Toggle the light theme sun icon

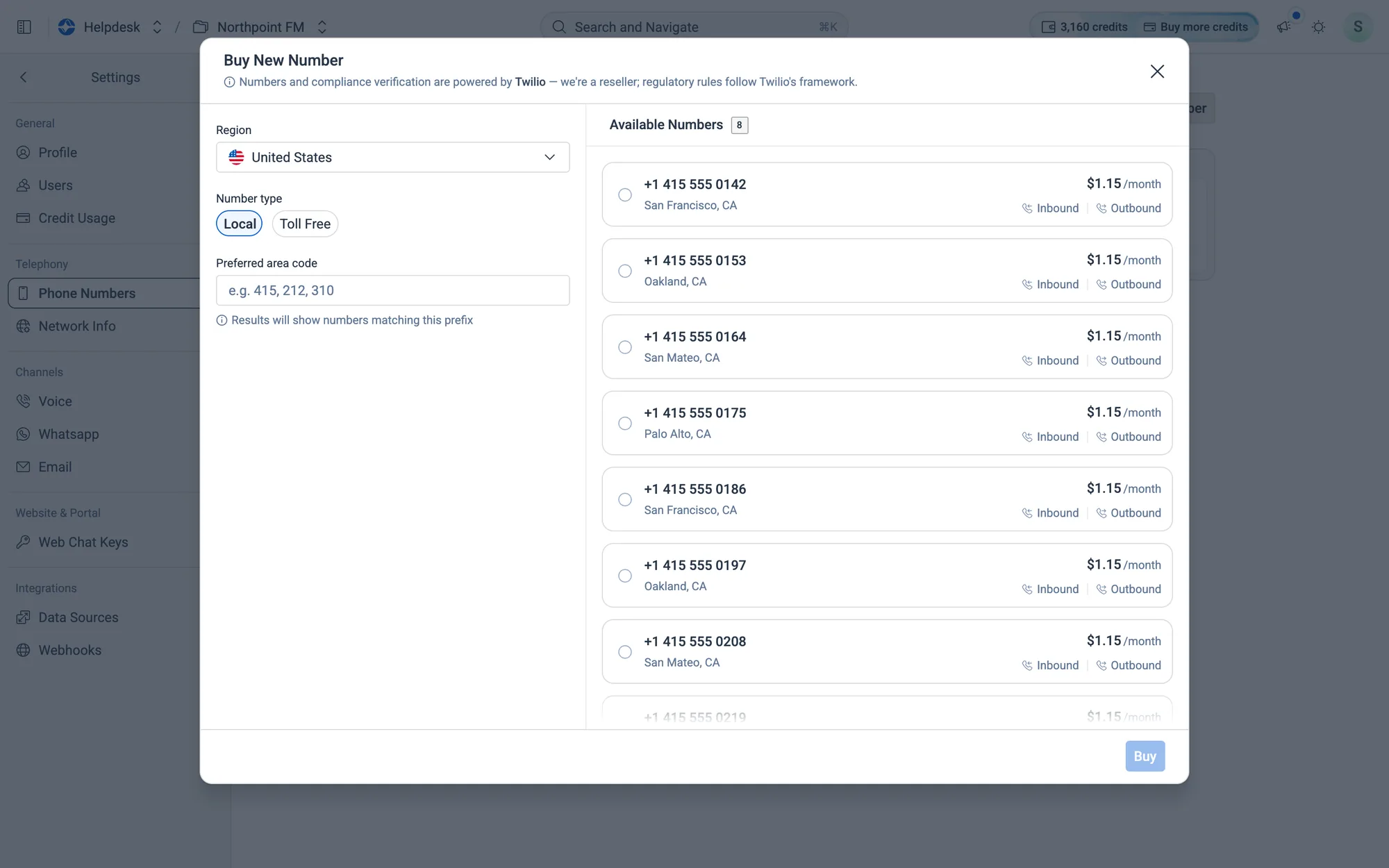point(1318,27)
